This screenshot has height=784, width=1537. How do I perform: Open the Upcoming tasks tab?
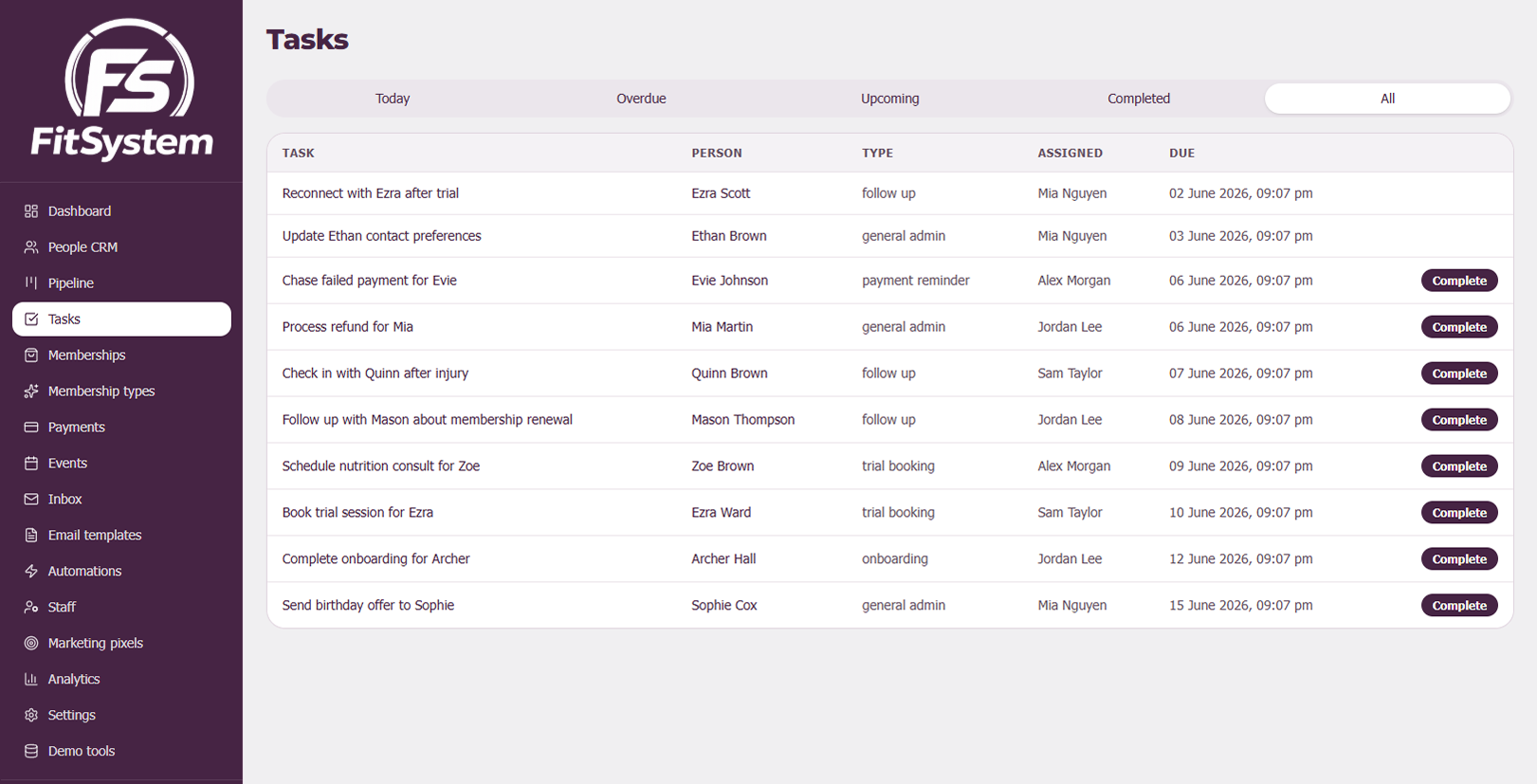(889, 99)
